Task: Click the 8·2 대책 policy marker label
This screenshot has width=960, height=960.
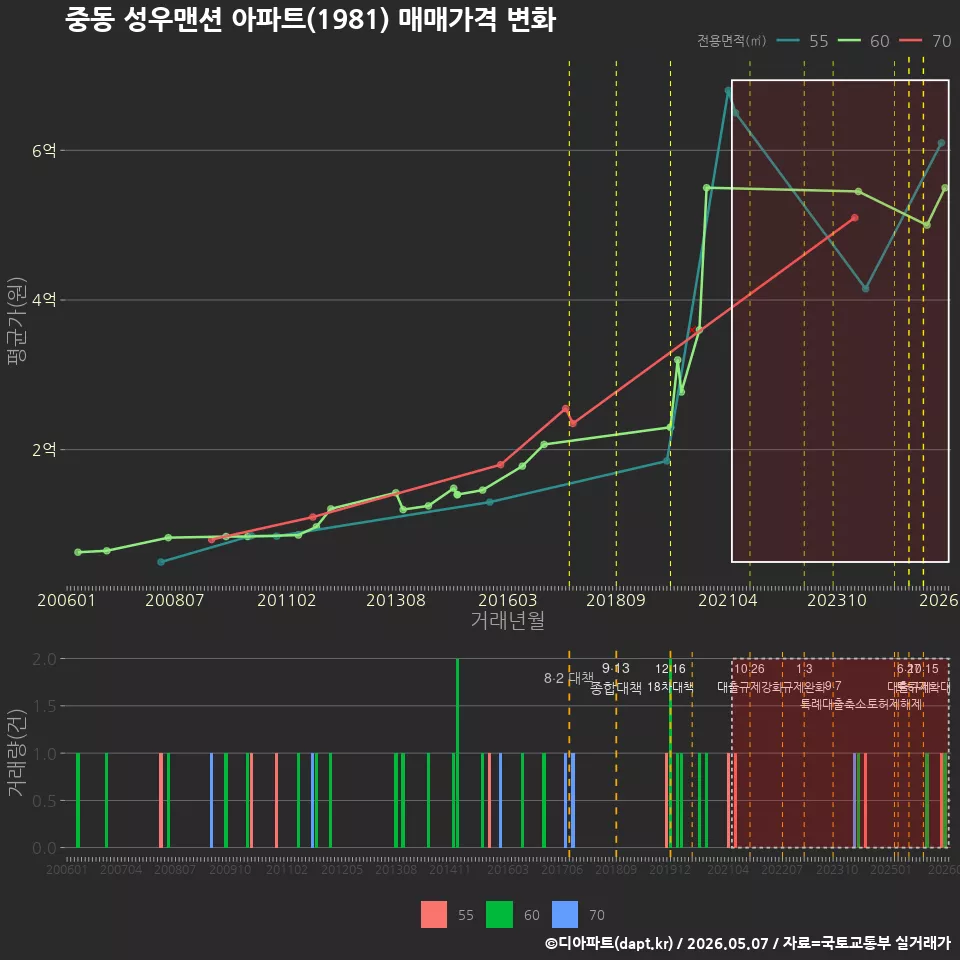Action: pyautogui.click(x=569, y=678)
